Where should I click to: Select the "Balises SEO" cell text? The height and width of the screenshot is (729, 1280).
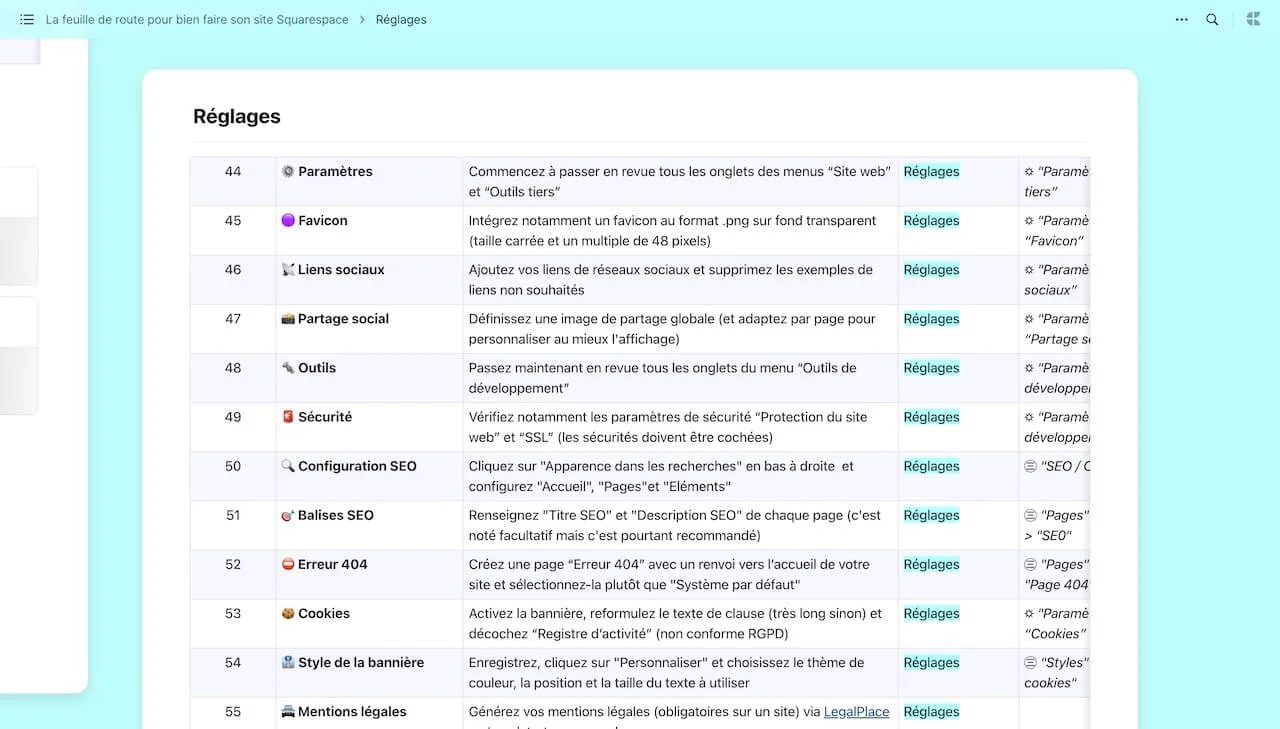[x=336, y=515]
